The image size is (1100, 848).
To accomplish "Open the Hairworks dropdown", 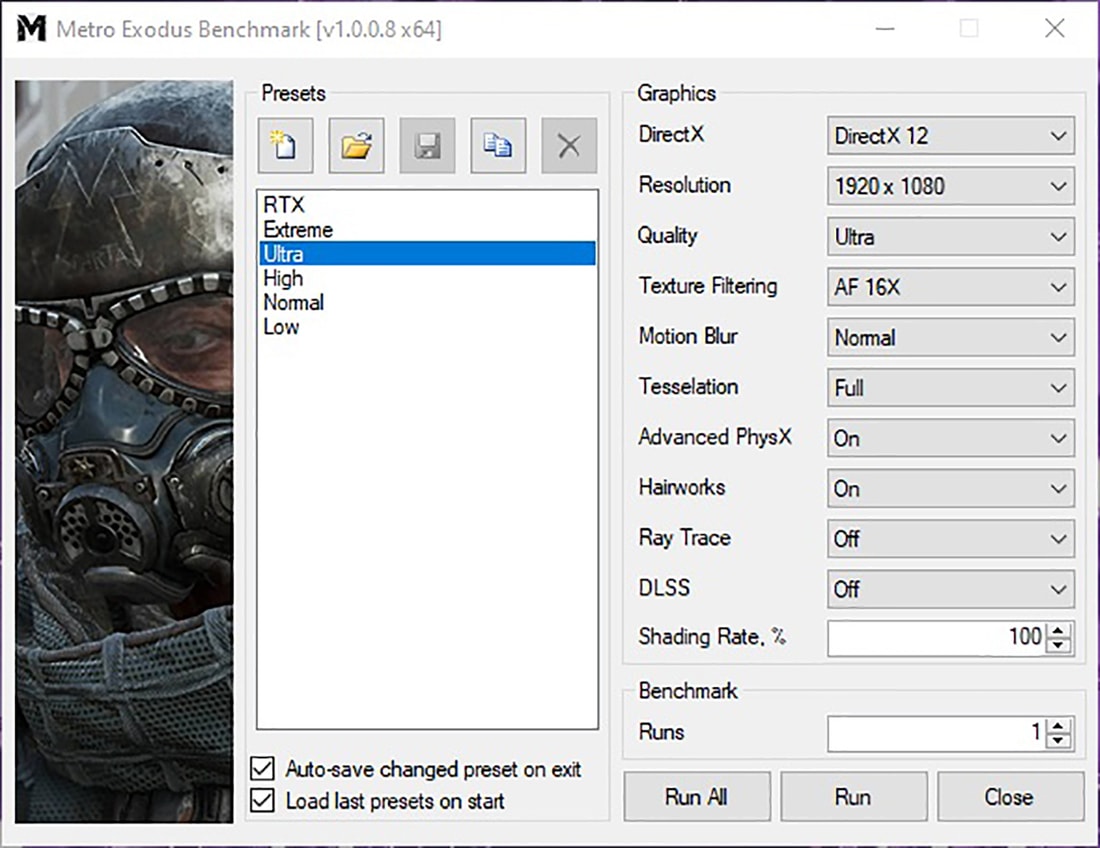I will click(950, 489).
